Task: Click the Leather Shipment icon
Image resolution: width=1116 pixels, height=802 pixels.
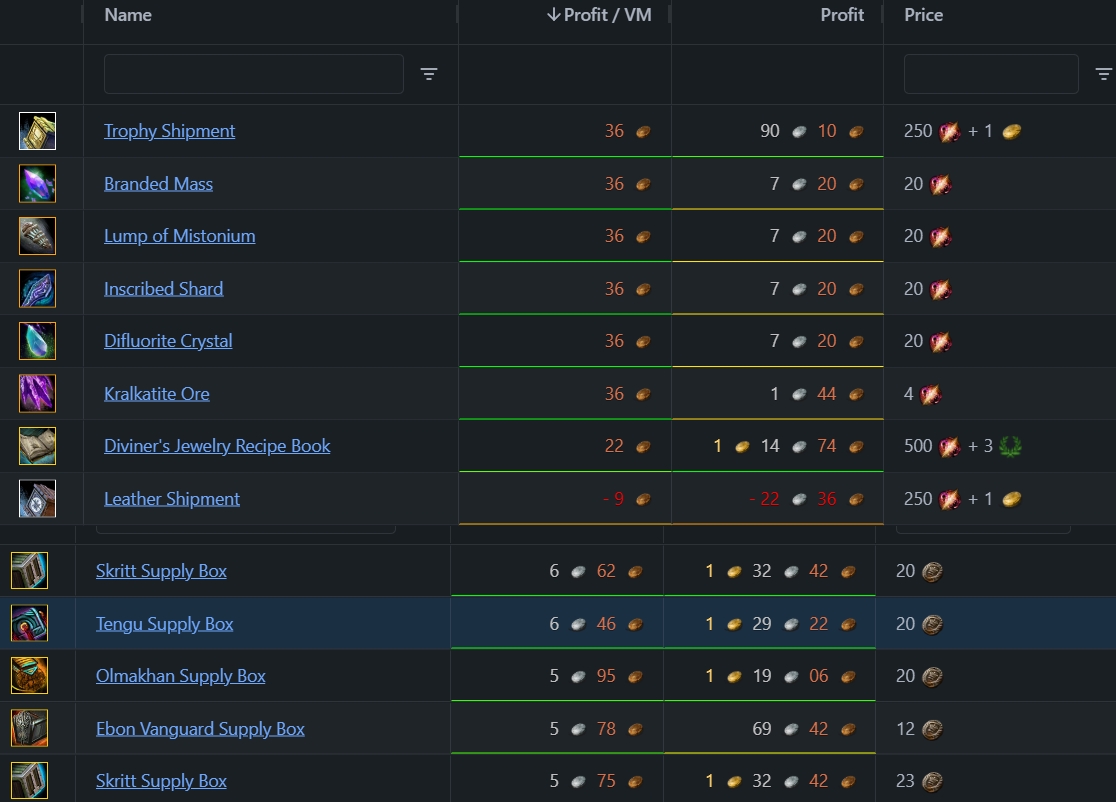Action: pos(37,499)
